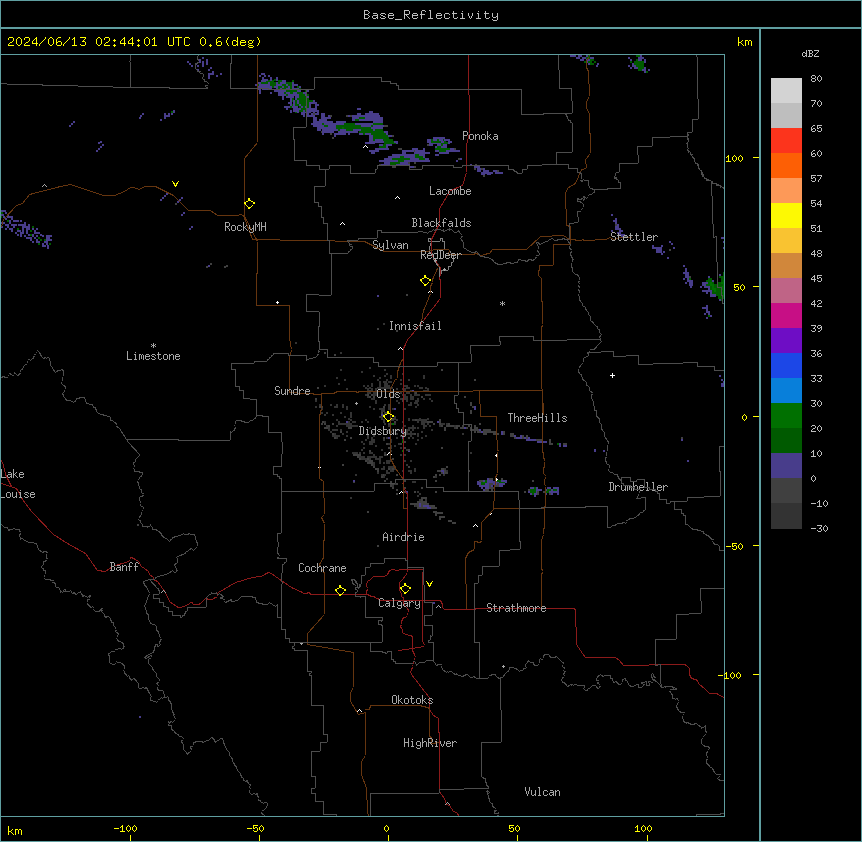The image size is (862, 842).
Task: Click the Blackfalds city label
Action: click(x=441, y=223)
